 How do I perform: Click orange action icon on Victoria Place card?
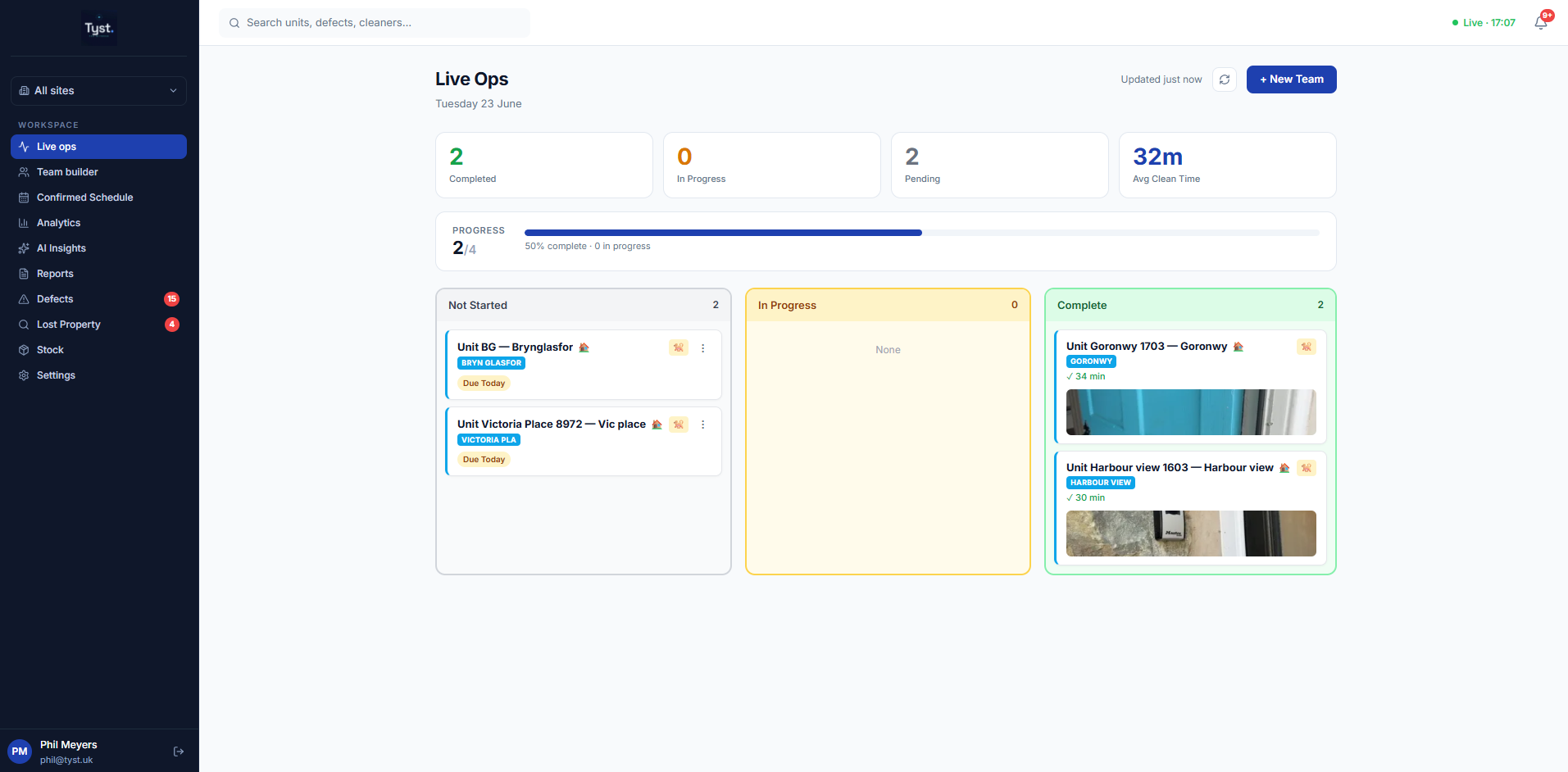678,425
